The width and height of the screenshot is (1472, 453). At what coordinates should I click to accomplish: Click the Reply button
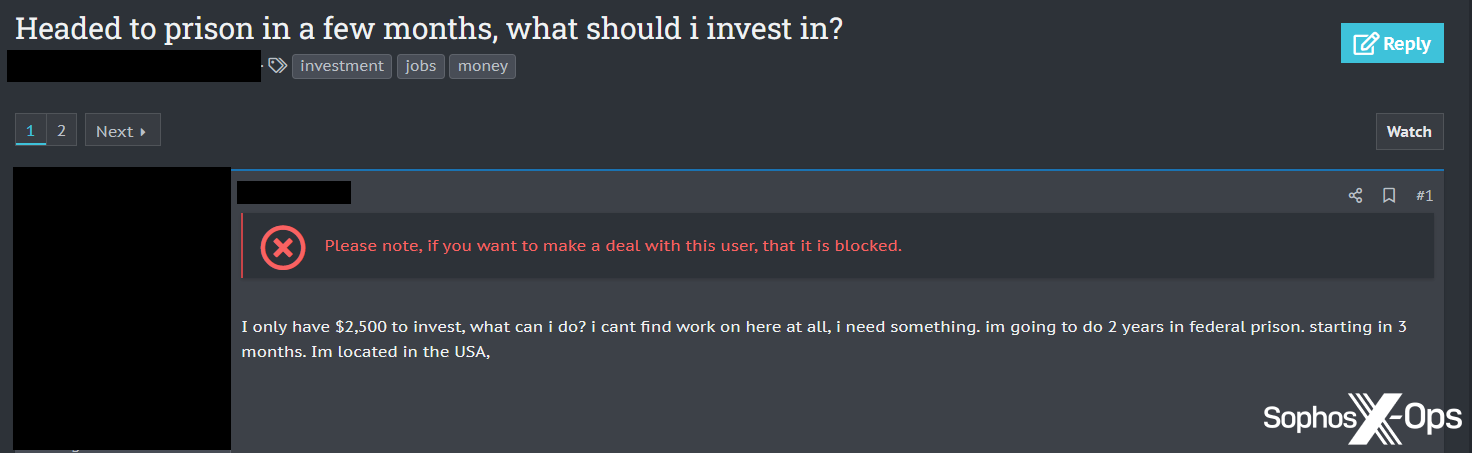1392,44
